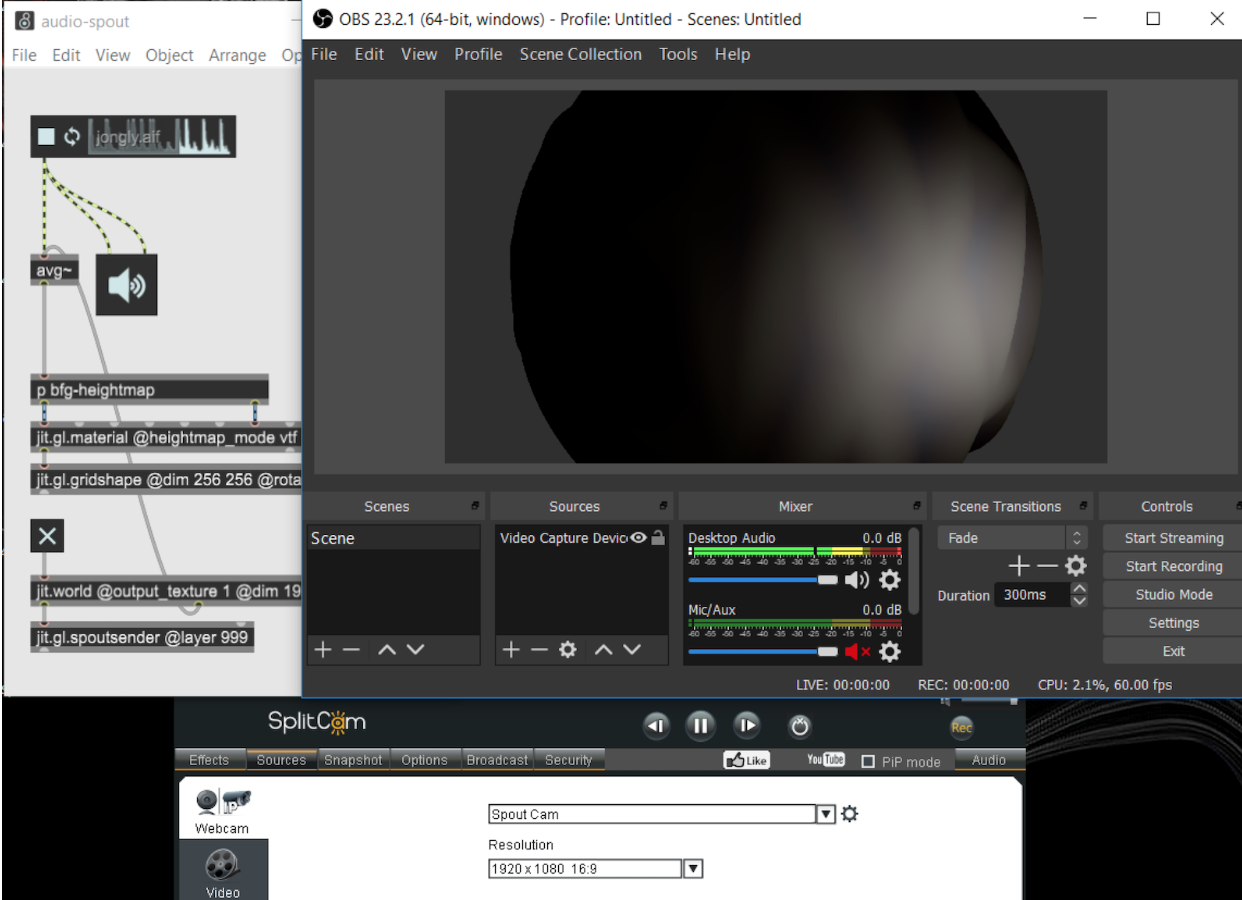Open the 1920x1080 resolution dropdown
The height and width of the screenshot is (900, 1242).
[693, 869]
